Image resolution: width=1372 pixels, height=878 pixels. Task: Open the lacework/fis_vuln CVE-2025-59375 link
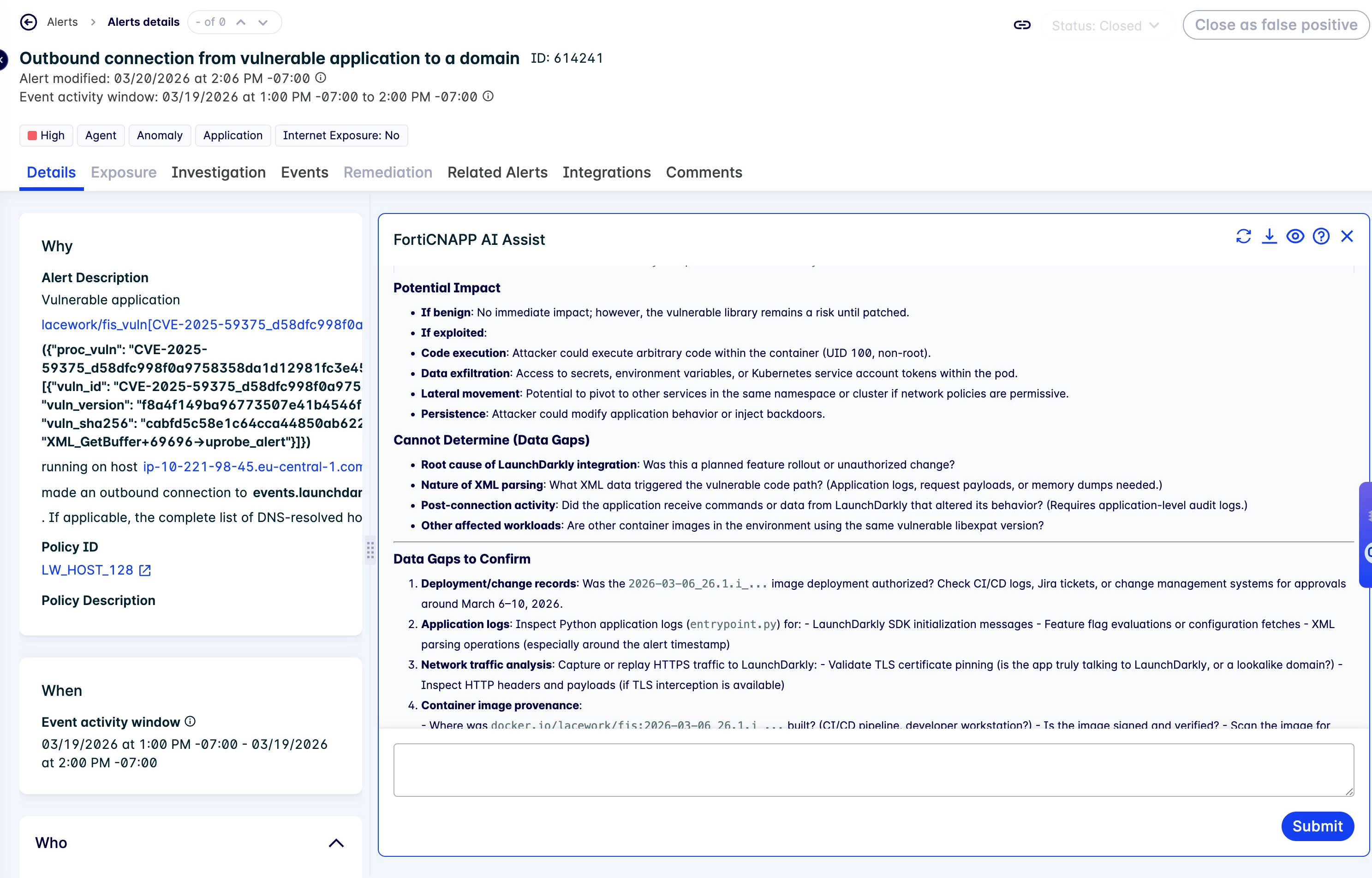click(x=202, y=324)
